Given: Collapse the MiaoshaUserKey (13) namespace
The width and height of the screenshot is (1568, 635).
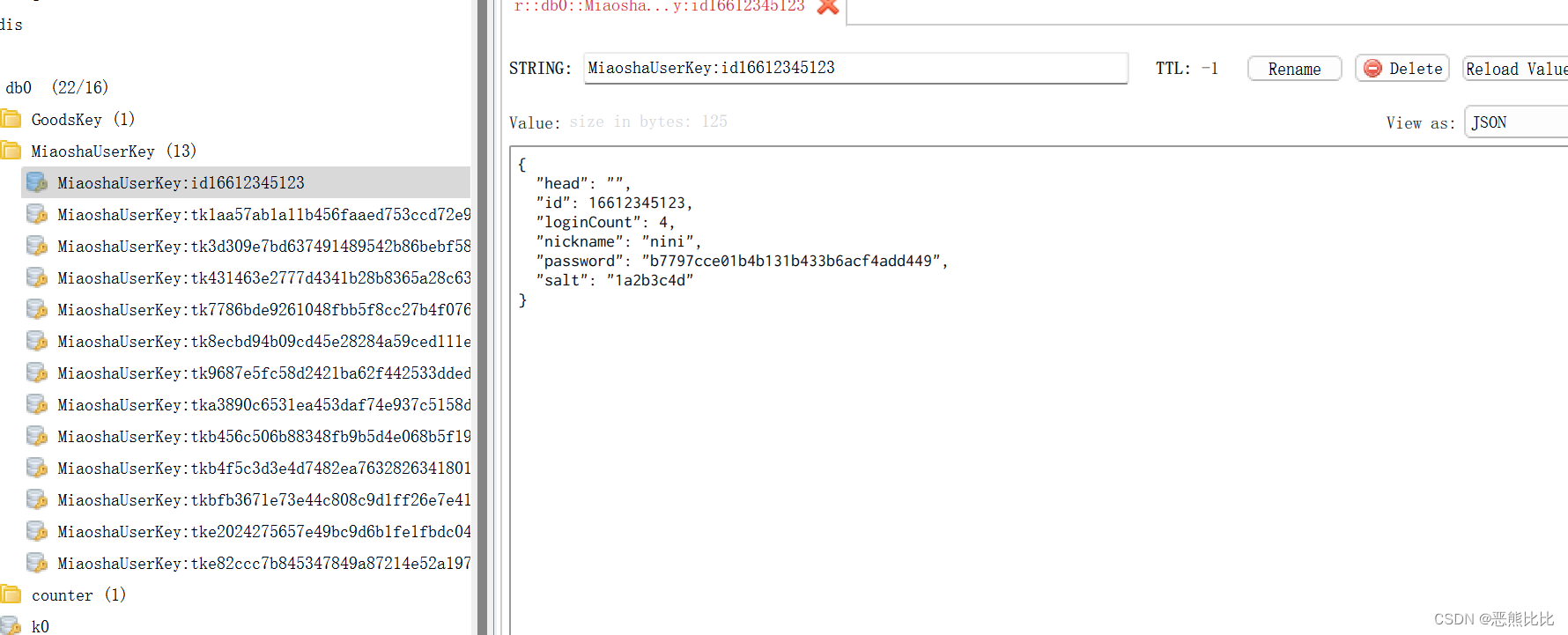Looking at the screenshot, I should pos(114,151).
